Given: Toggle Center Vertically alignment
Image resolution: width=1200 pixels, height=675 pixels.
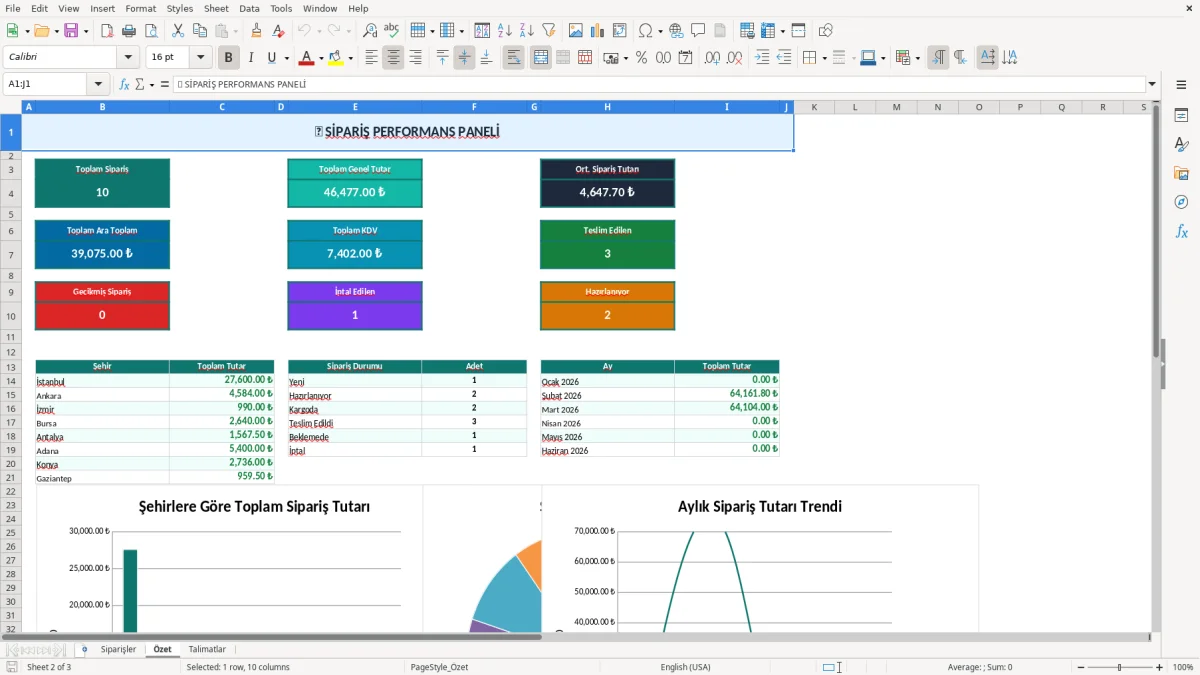Looking at the screenshot, I should click(464, 58).
